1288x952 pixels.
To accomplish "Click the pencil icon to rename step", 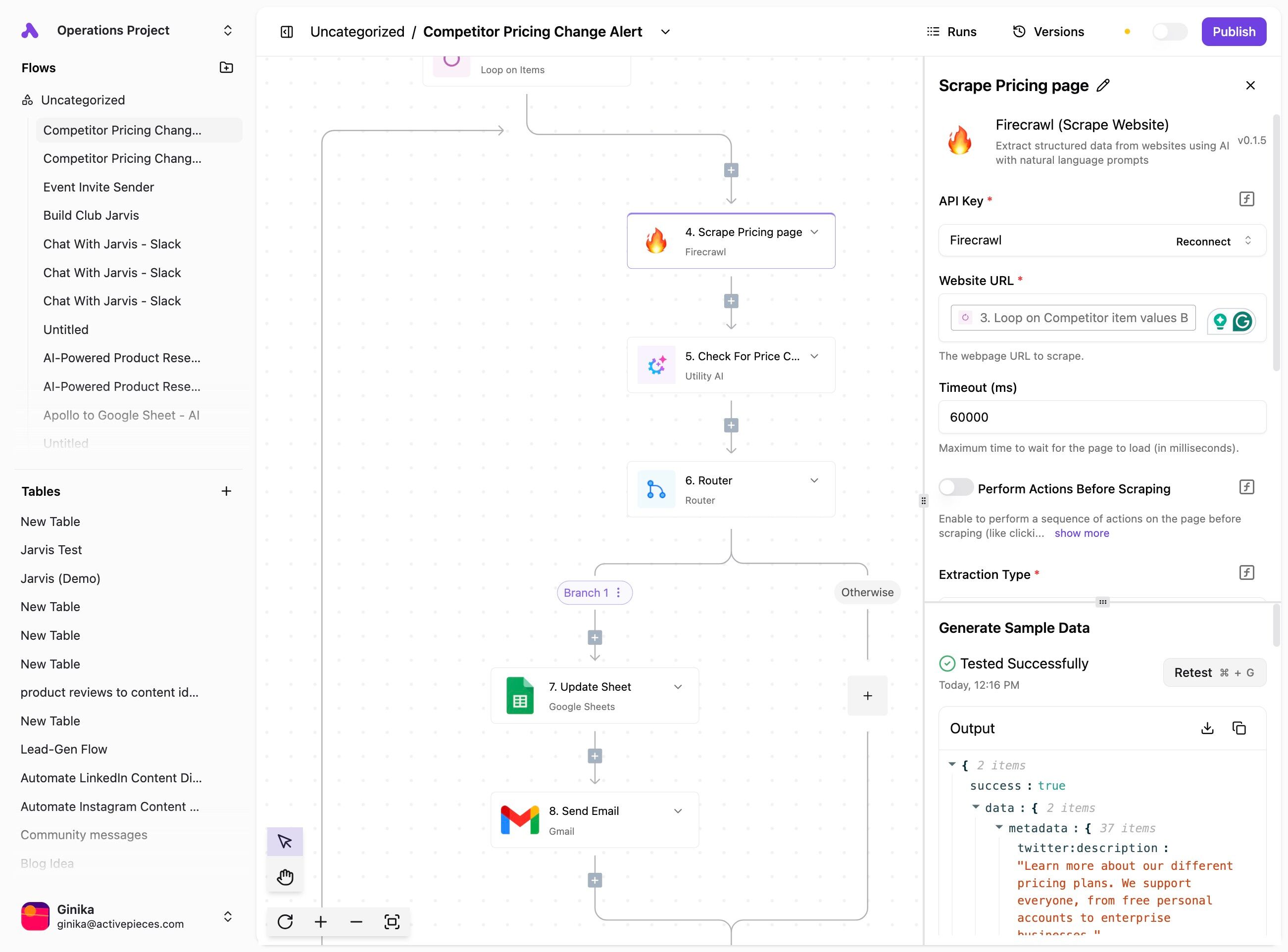I will click(1103, 85).
